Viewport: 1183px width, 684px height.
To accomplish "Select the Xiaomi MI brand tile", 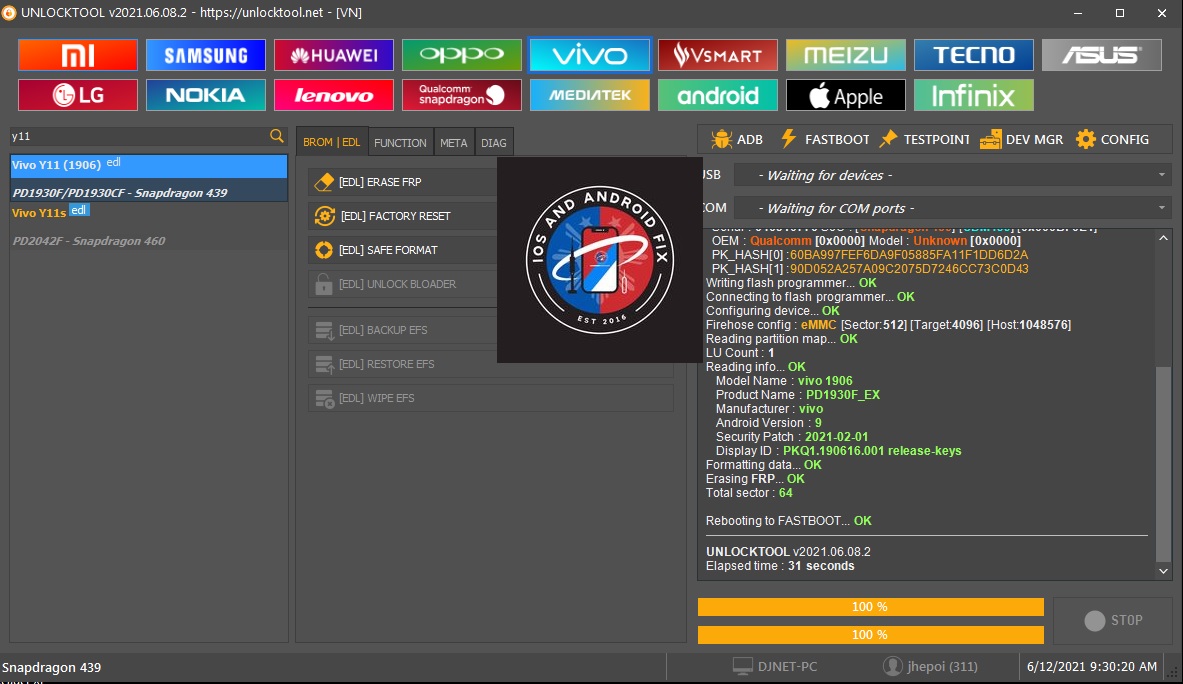I will click(78, 55).
